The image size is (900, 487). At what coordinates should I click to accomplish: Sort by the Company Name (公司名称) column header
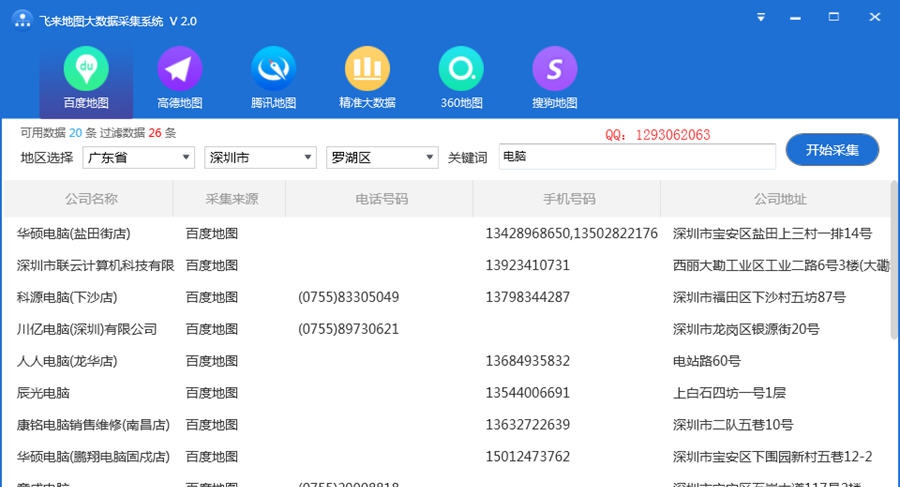[91, 199]
